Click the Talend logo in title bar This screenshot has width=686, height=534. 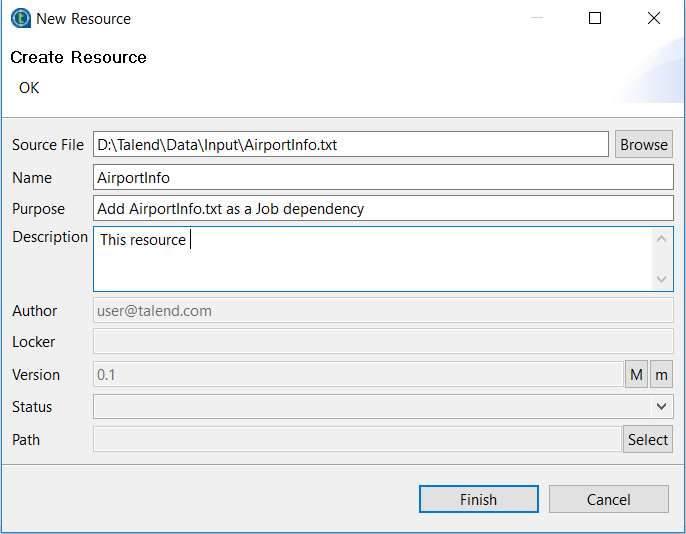point(20,18)
